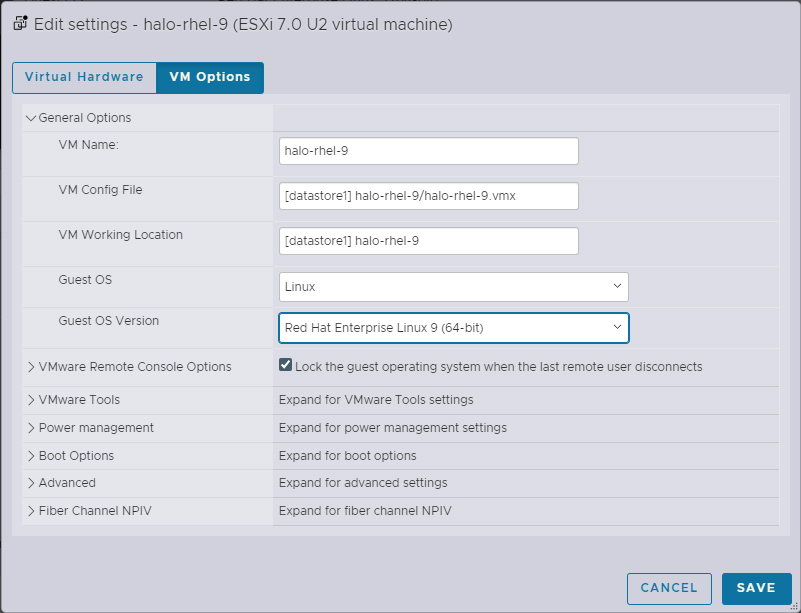Click the VM icon beside Edit settings title

click(x=20, y=24)
